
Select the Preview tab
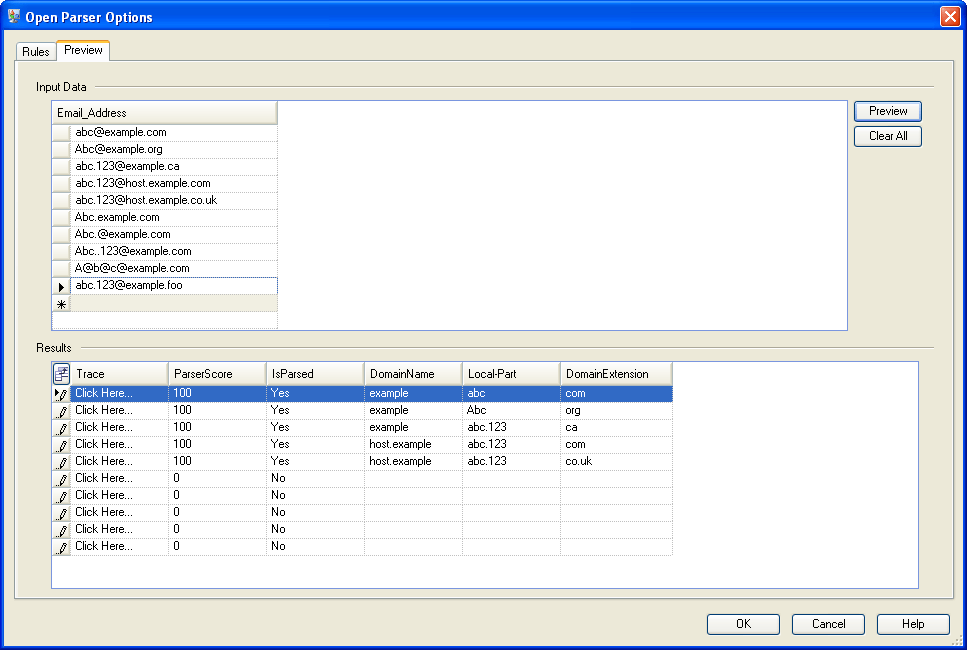[x=83, y=49]
